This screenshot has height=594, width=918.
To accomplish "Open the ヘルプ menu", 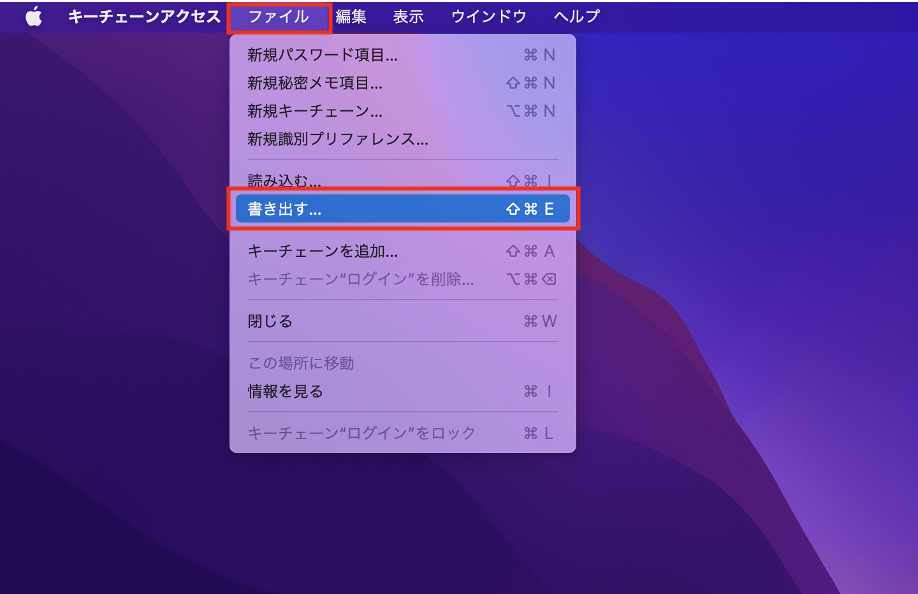I will 577,16.
